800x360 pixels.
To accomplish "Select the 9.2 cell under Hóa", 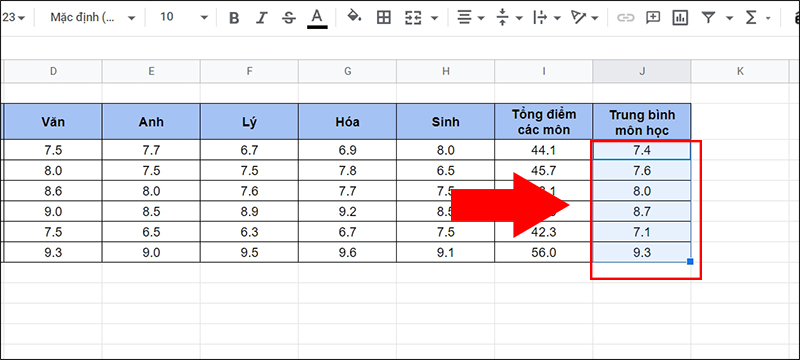I will 347,212.
